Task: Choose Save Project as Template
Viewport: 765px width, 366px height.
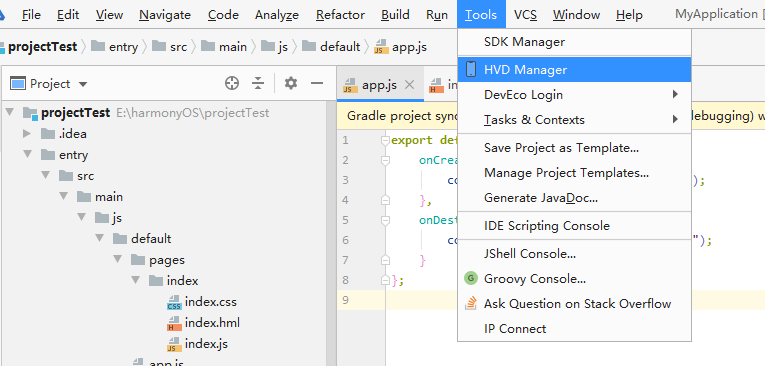Action: click(x=574, y=147)
